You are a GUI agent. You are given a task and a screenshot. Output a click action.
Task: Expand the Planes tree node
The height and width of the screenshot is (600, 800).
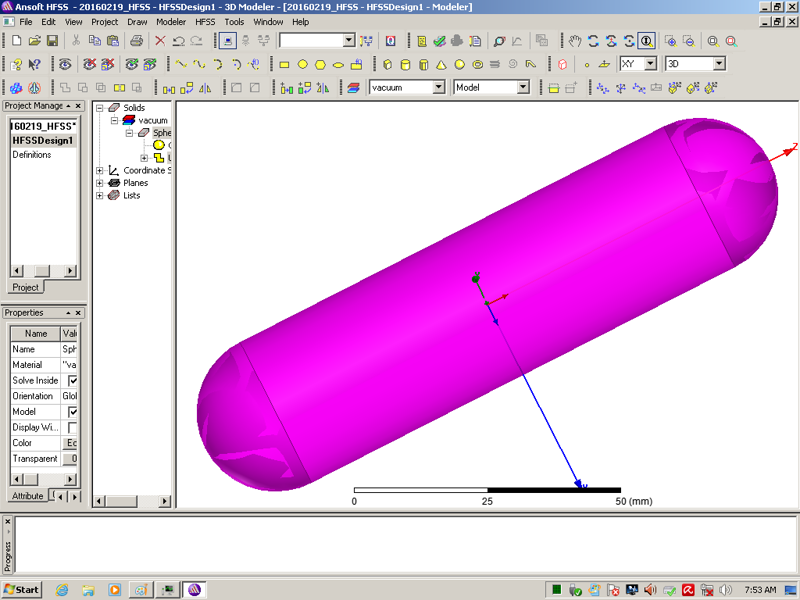tap(100, 183)
